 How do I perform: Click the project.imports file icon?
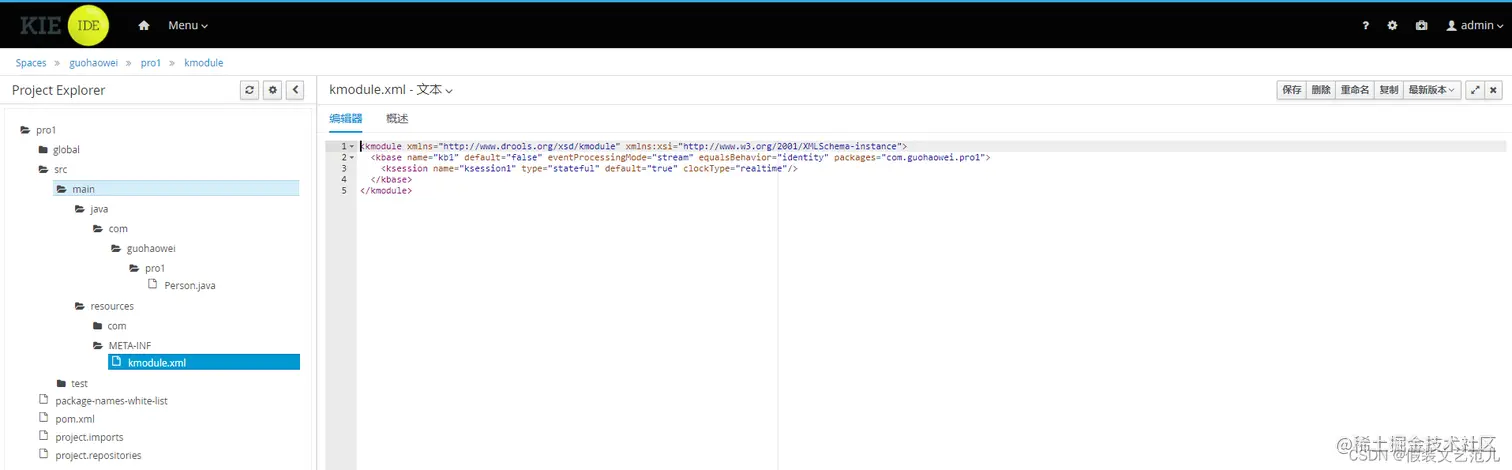pos(43,436)
